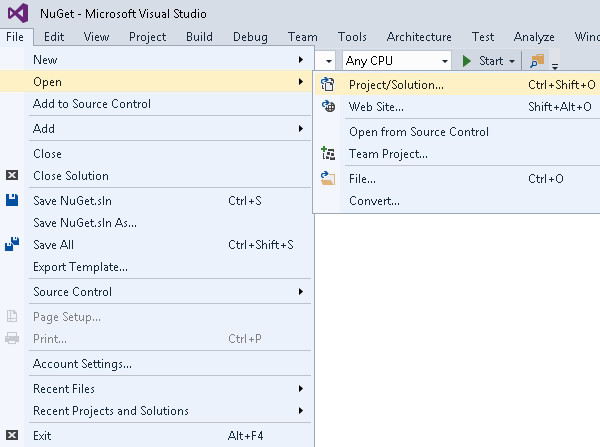Expand the Recent Projects and Solutions submenu

[x=300, y=411]
